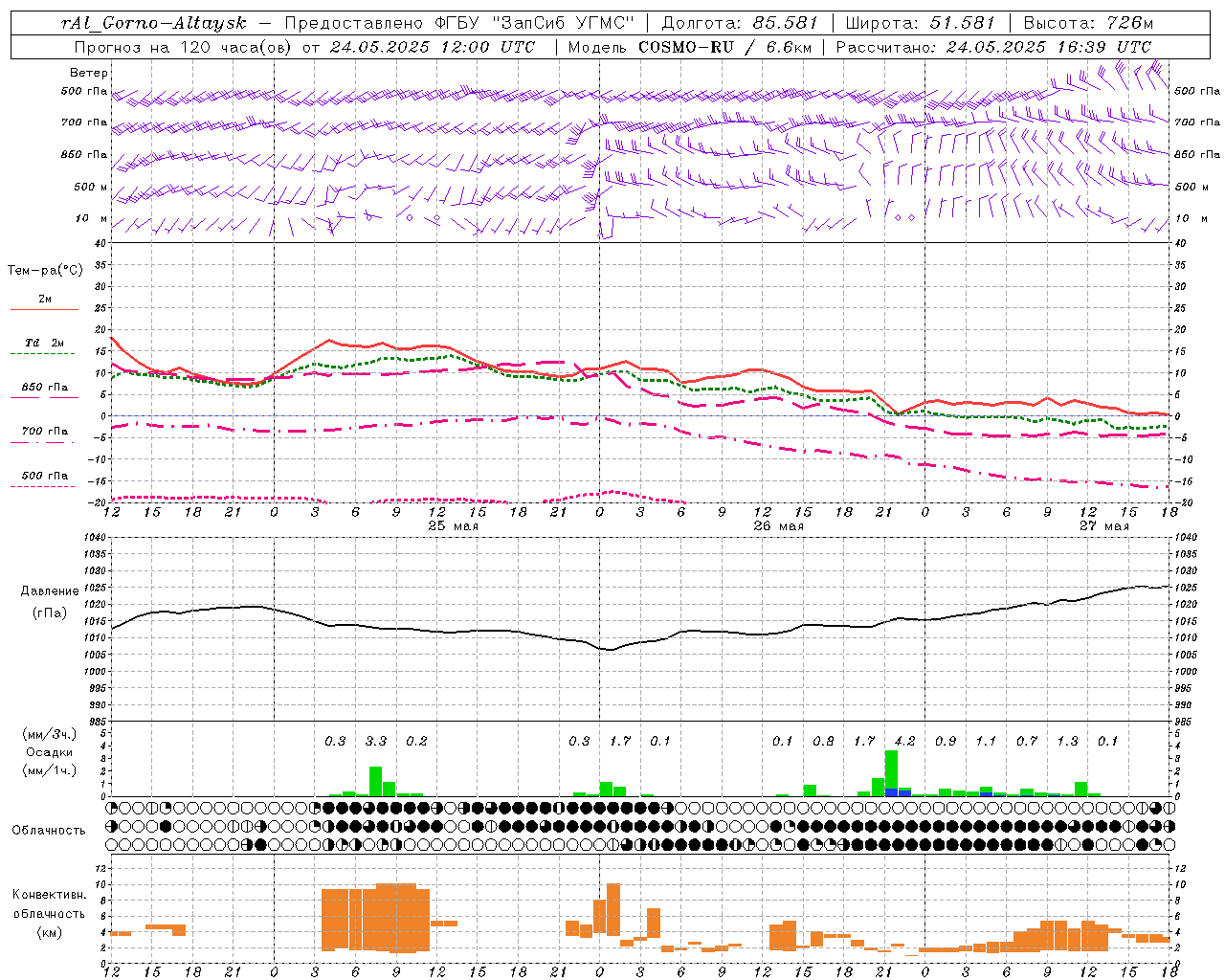
Task: Click the (мм/3ч.) unit label
Action: [x=49, y=734]
